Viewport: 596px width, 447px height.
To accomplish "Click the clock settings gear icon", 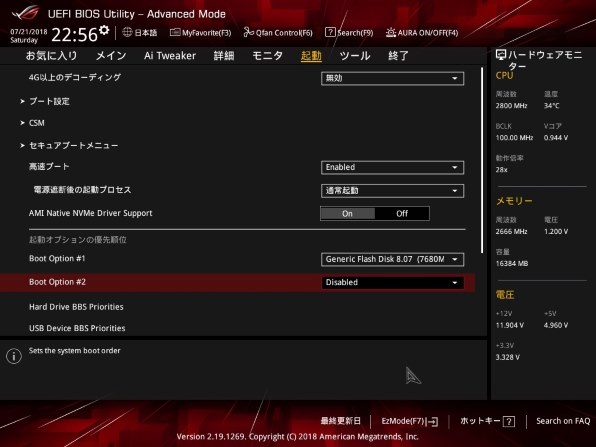I will tap(104, 30).
